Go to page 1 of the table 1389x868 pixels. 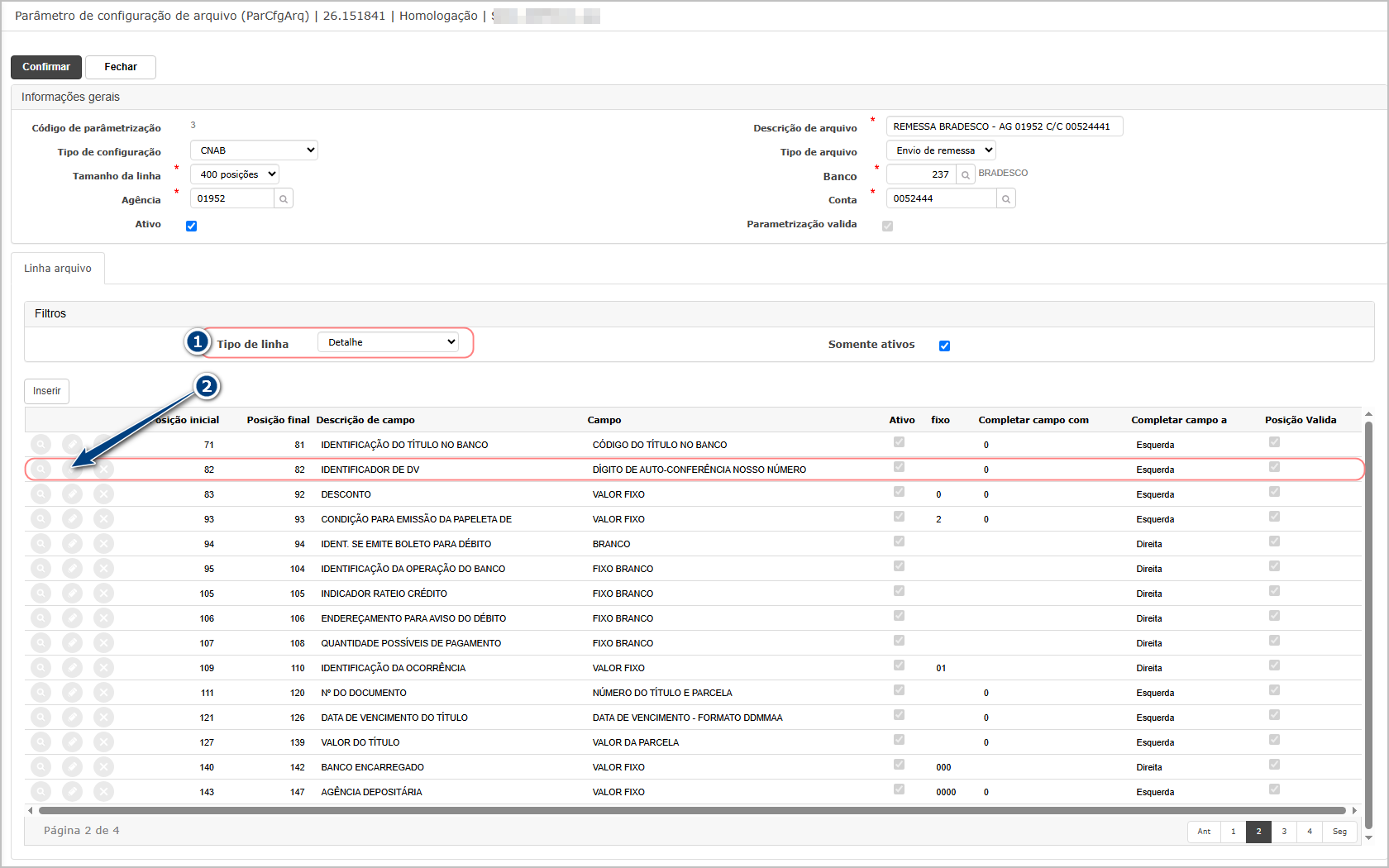coord(1234,832)
